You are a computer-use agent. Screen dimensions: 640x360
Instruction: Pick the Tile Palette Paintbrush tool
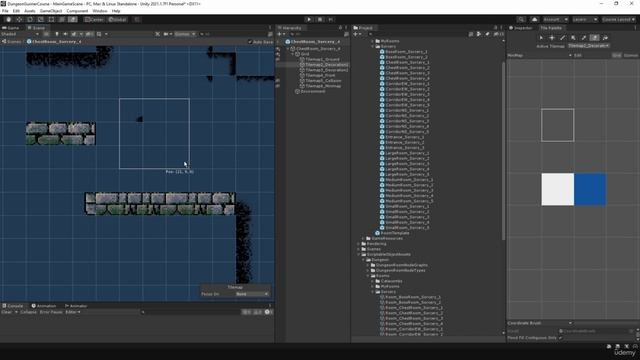click(x=562, y=38)
